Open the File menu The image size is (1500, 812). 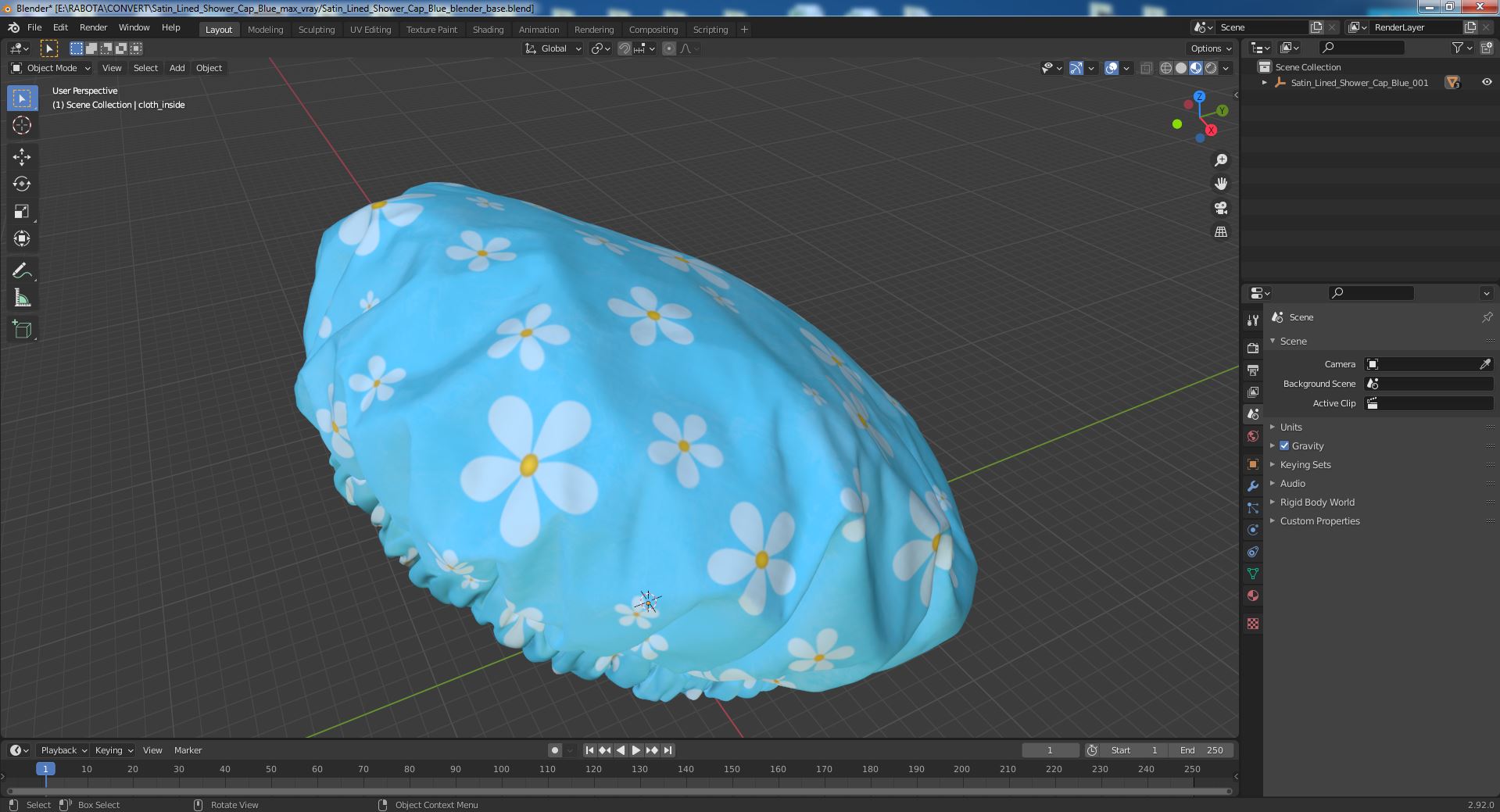click(34, 27)
